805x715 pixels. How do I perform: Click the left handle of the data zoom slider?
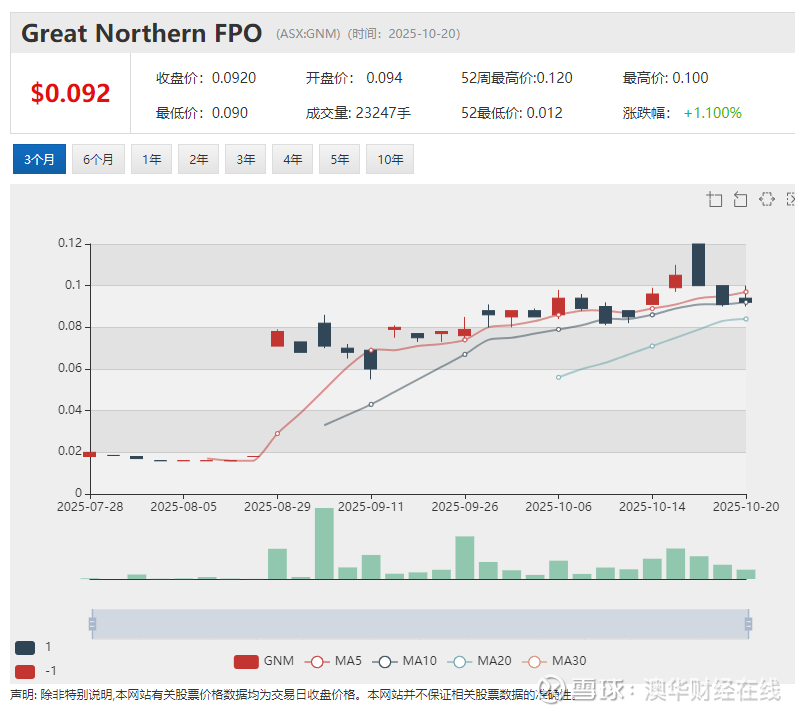92,624
